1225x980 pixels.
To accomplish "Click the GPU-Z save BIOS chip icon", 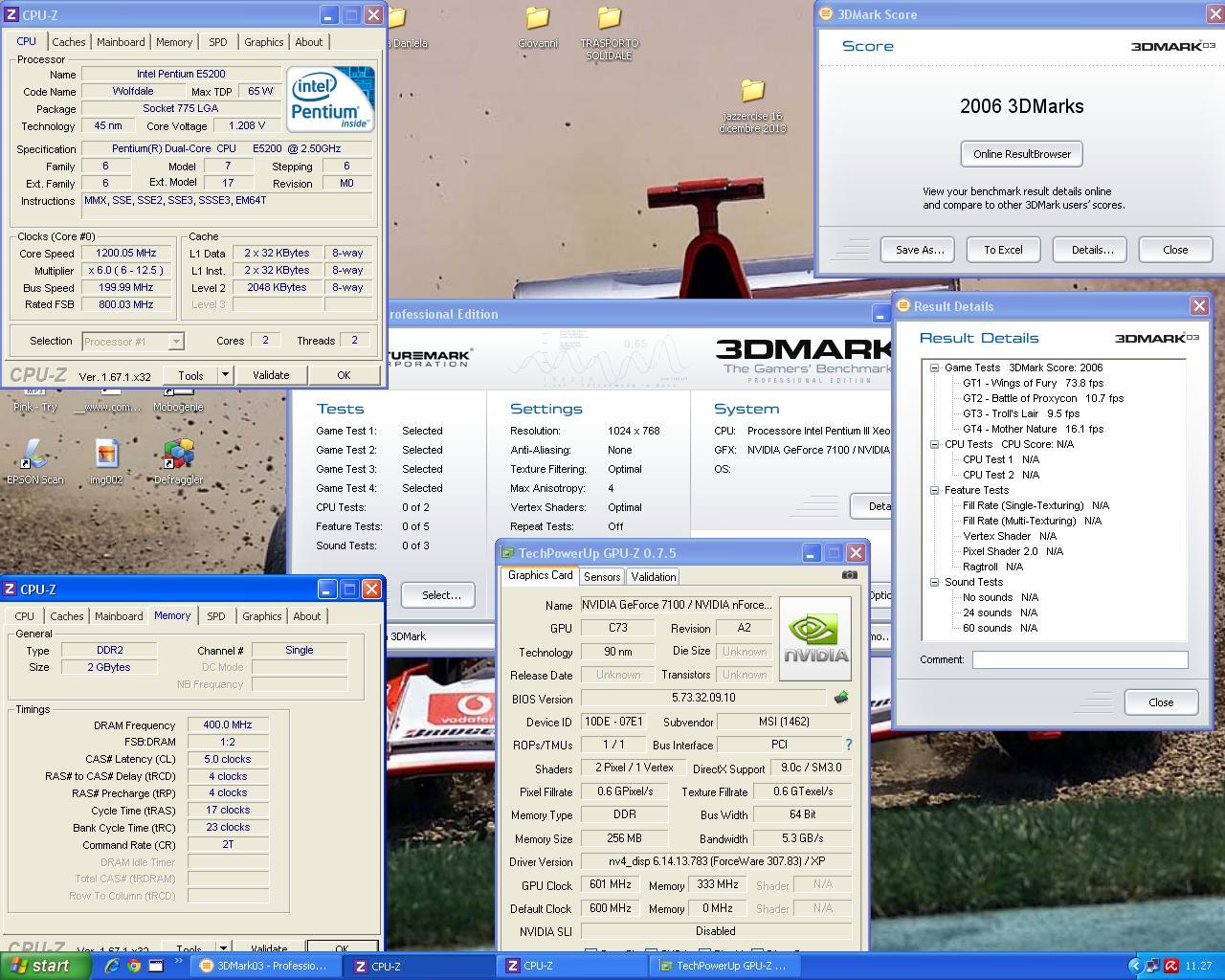I will pos(841,698).
